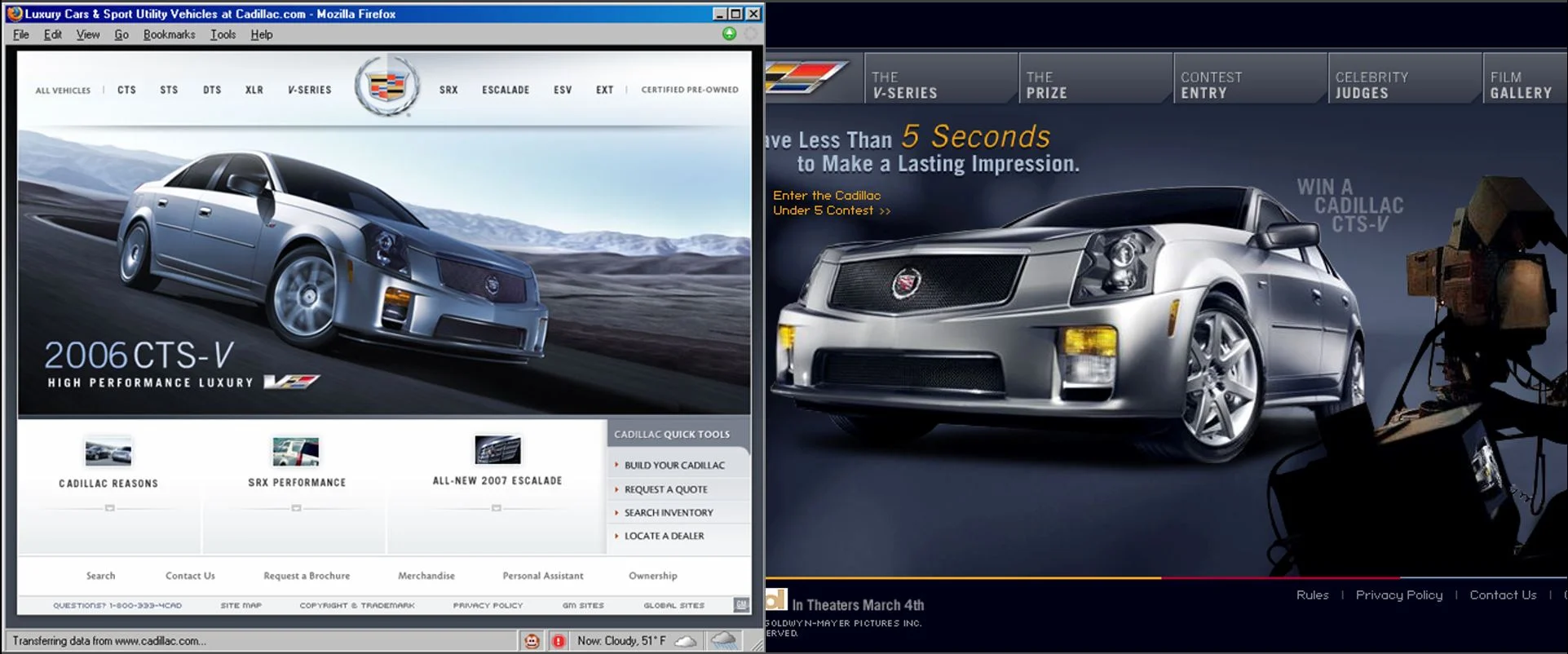1568x654 pixels.
Task: Select SRX in the vehicle navigation
Action: (448, 90)
